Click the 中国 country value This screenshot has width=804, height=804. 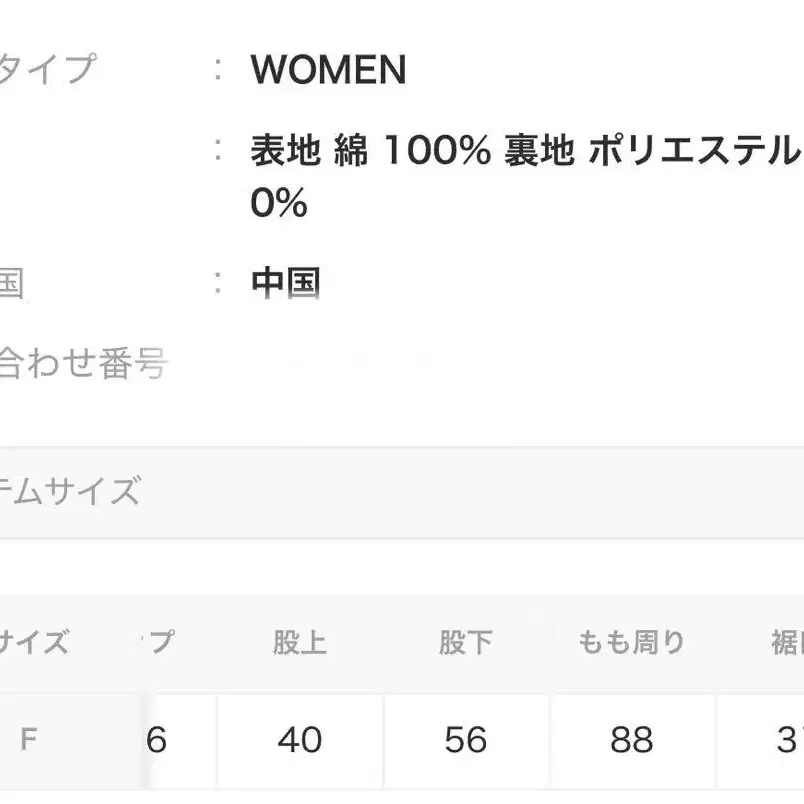[285, 283]
